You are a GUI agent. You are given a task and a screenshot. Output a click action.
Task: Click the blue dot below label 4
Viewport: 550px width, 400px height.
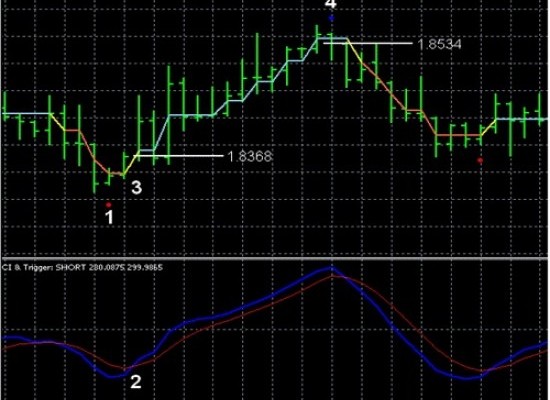(x=331, y=18)
